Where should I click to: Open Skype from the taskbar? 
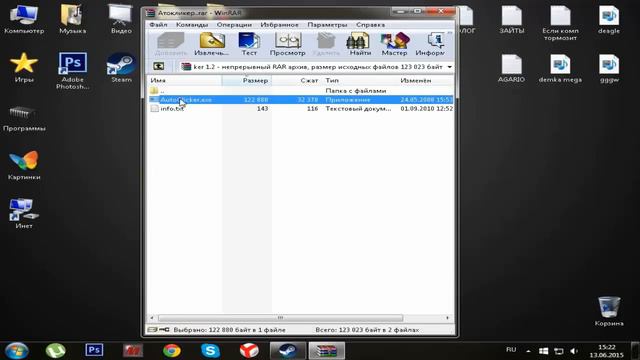click(210, 351)
